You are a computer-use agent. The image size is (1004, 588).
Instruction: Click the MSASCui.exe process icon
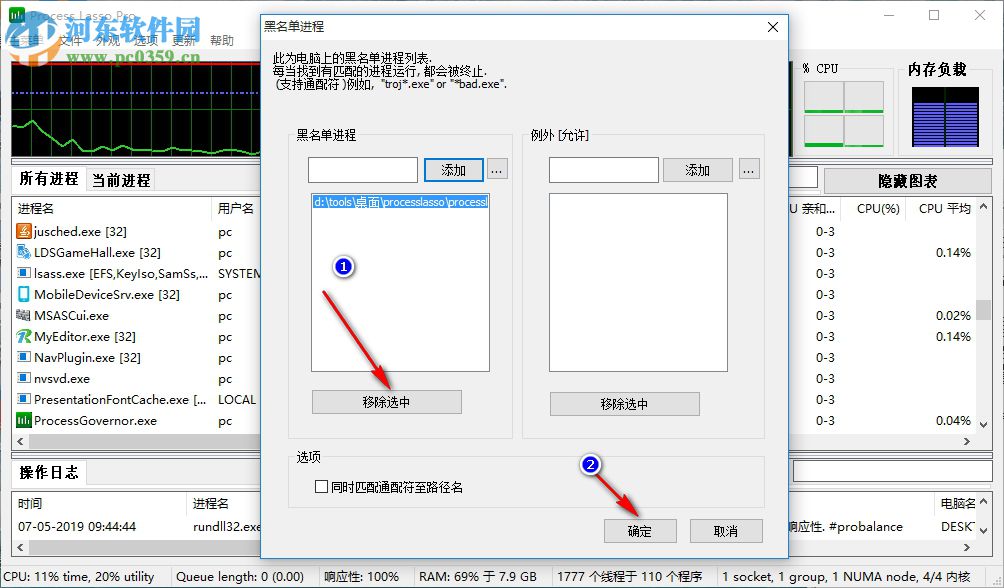(24, 315)
